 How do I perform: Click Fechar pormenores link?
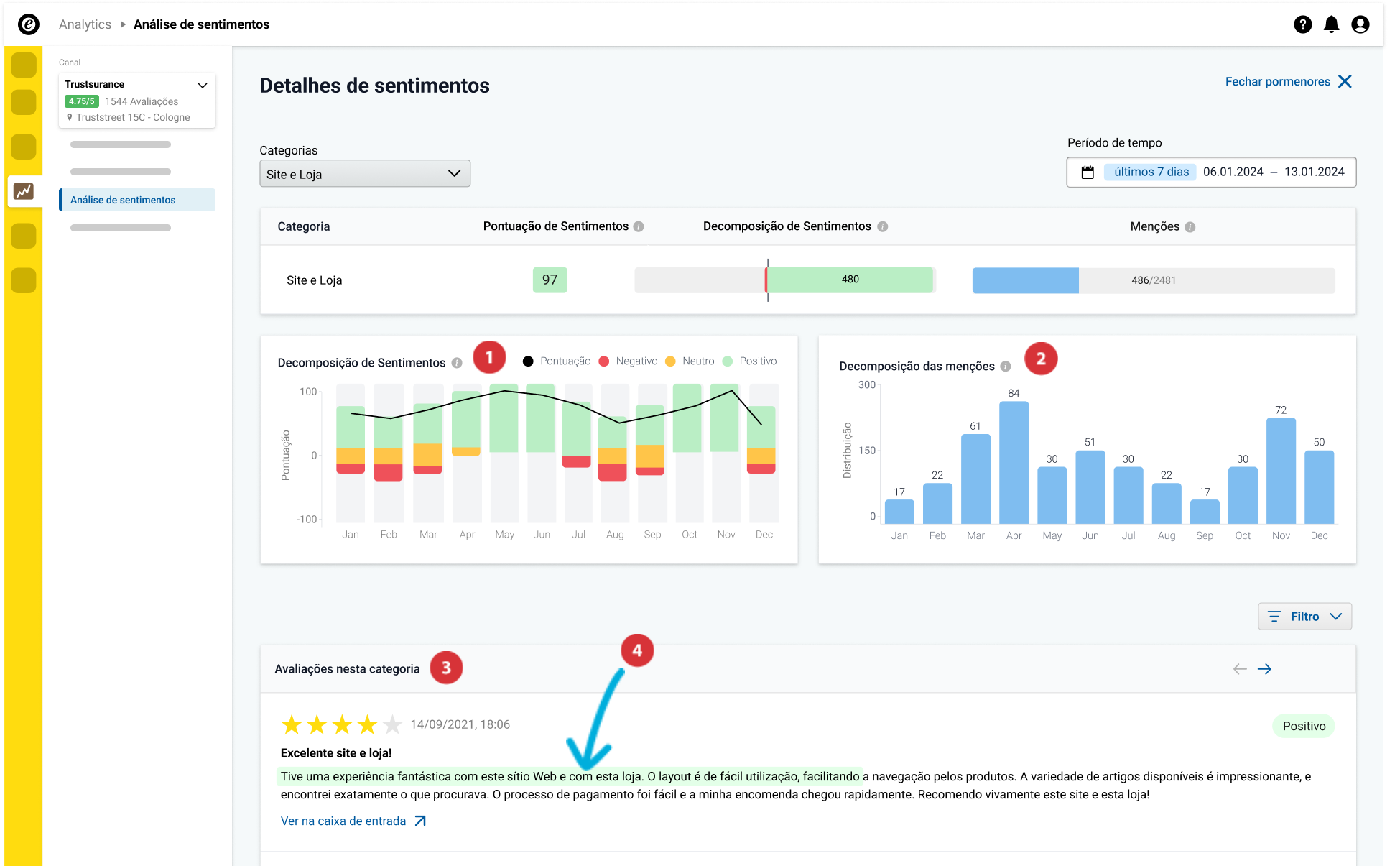tap(1277, 82)
